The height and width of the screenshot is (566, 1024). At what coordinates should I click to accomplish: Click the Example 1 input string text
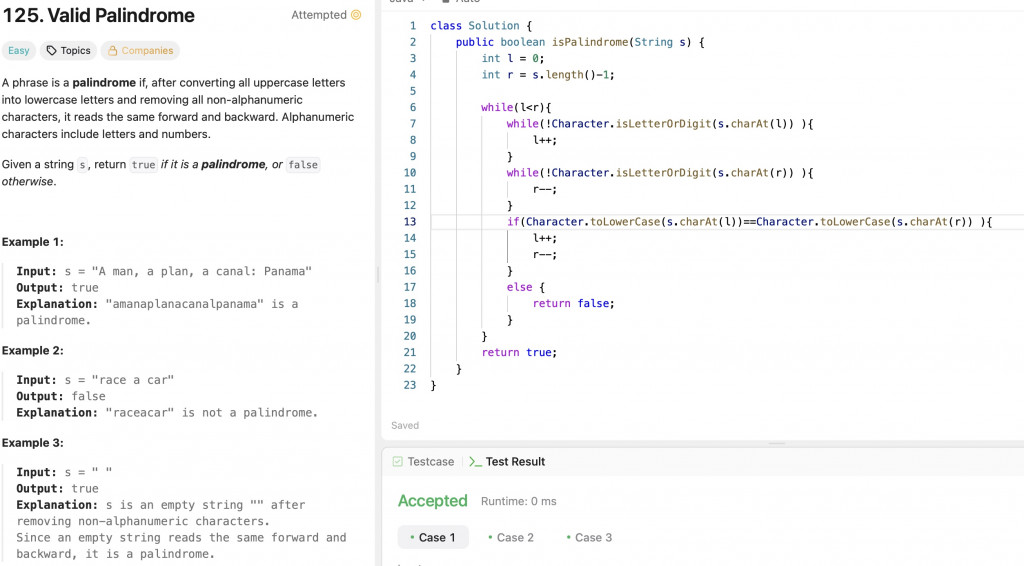point(202,271)
